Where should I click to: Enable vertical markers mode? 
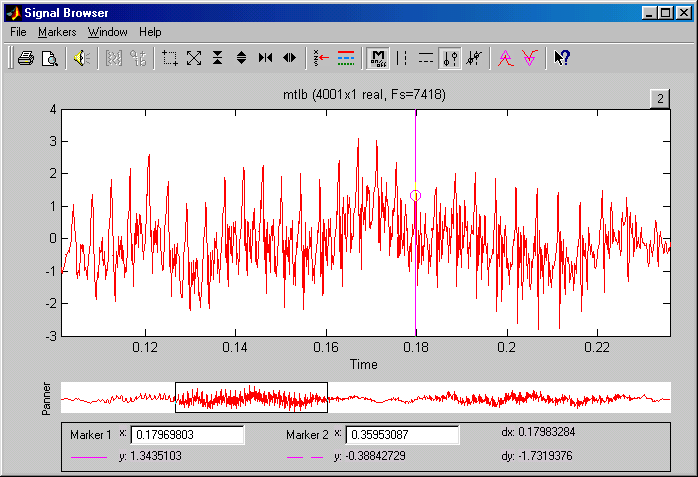(x=402, y=58)
